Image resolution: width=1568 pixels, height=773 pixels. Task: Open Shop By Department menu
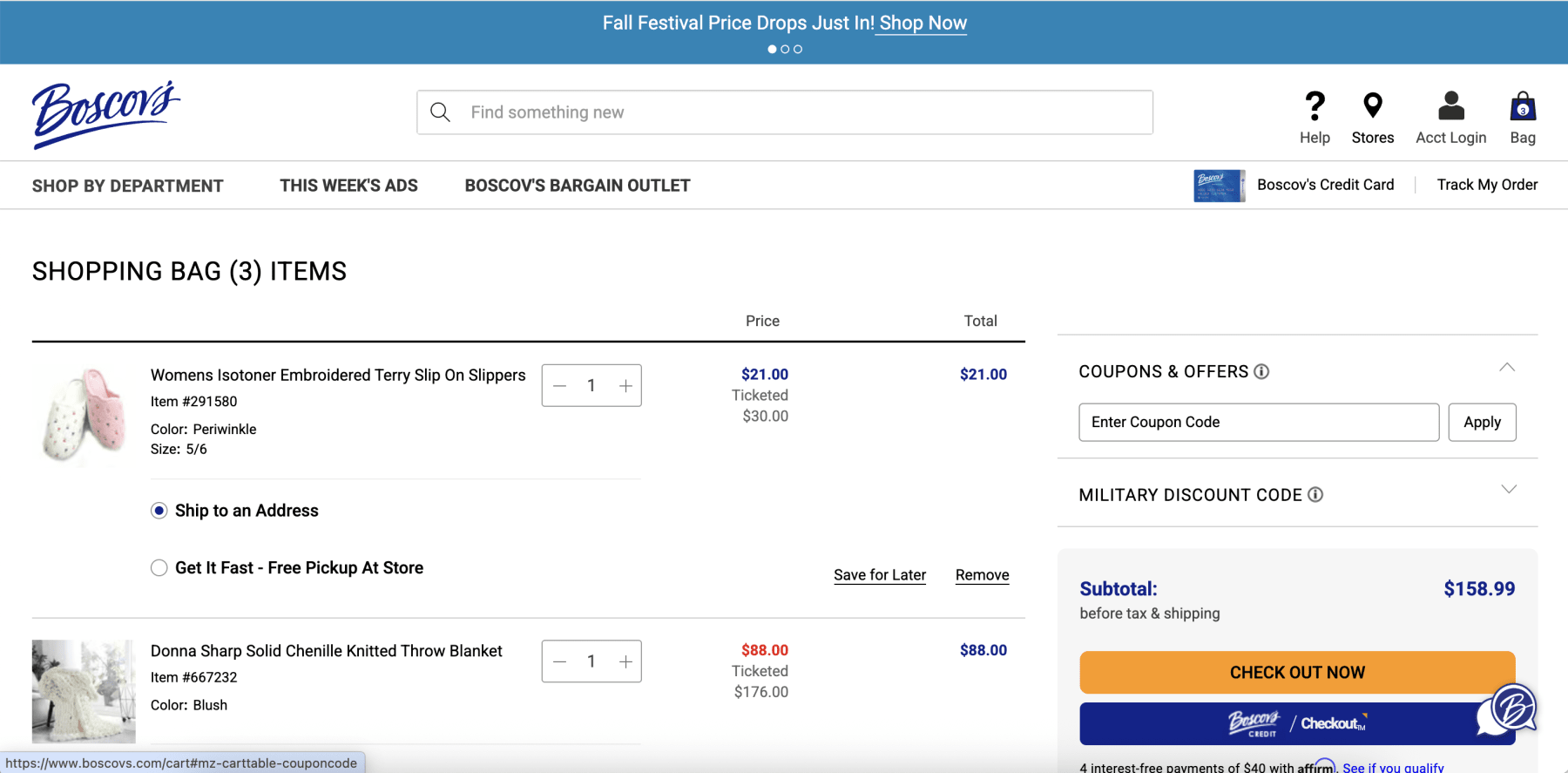click(x=128, y=186)
